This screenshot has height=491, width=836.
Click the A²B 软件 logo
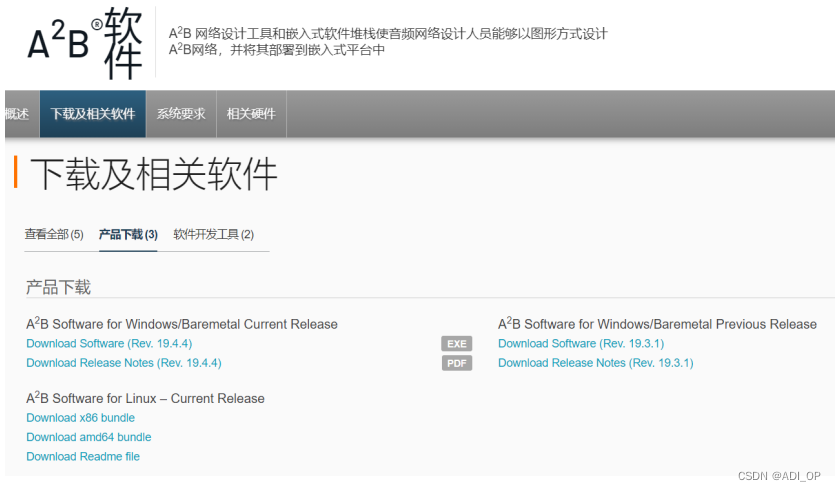[85, 44]
